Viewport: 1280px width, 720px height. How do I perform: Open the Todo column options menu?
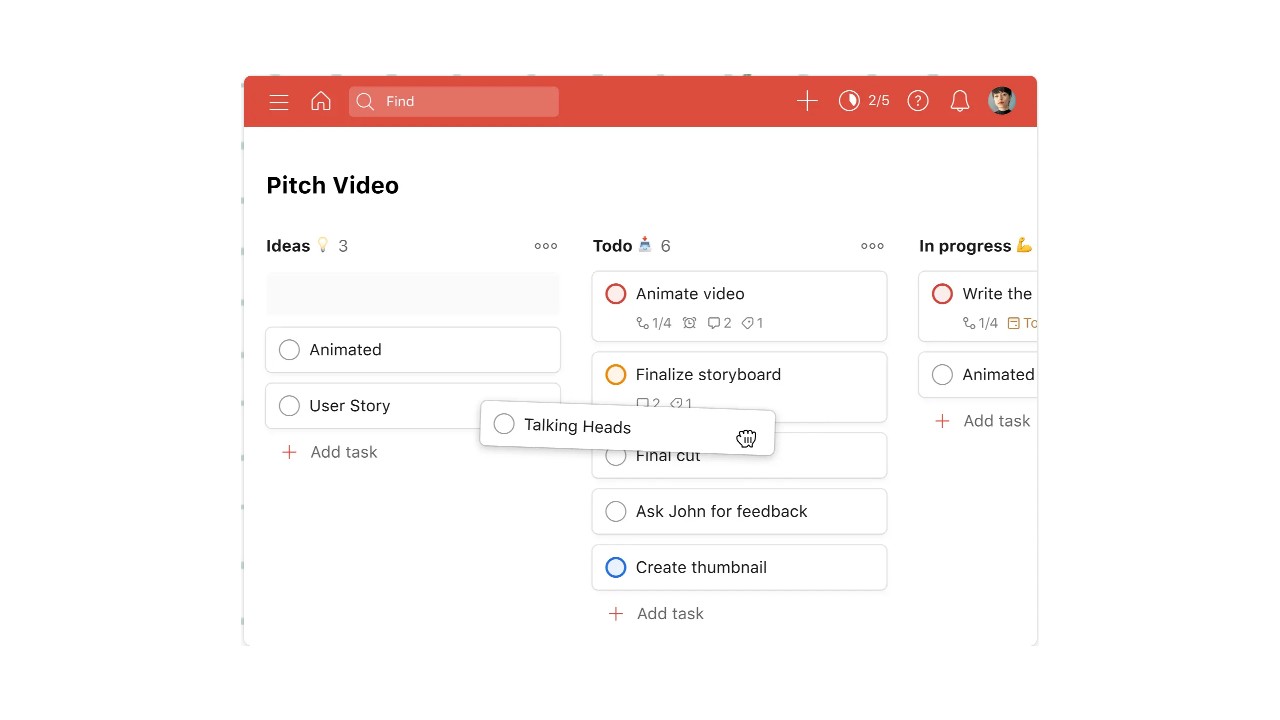click(872, 245)
